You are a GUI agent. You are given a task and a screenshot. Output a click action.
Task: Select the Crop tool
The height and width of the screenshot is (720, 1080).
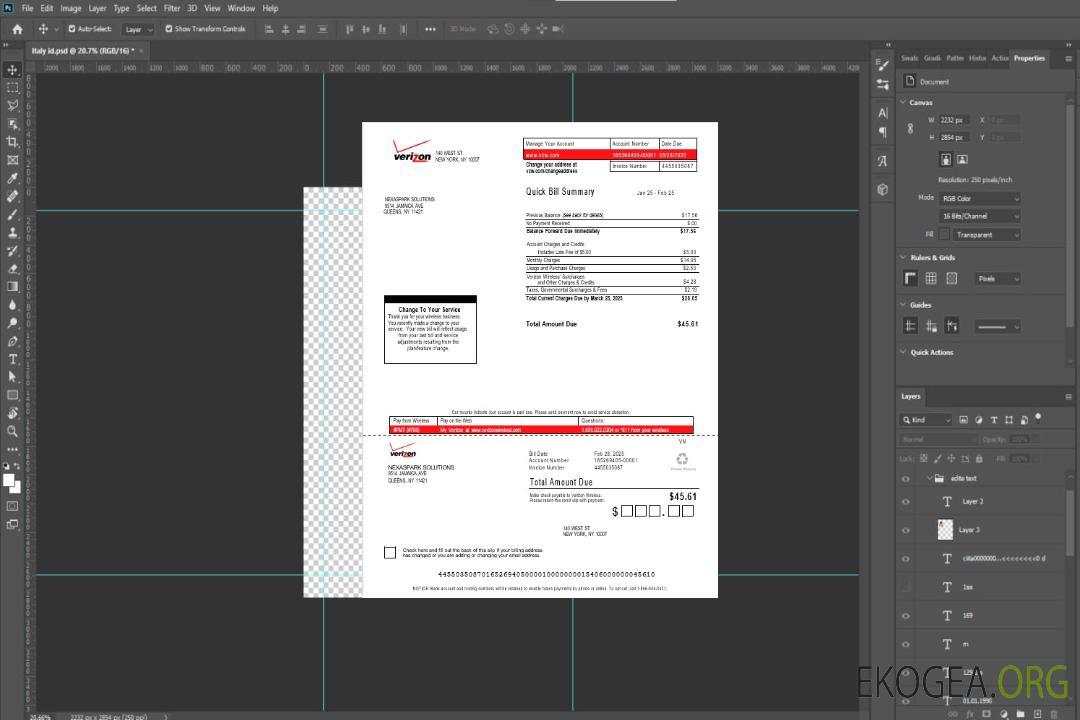point(12,141)
